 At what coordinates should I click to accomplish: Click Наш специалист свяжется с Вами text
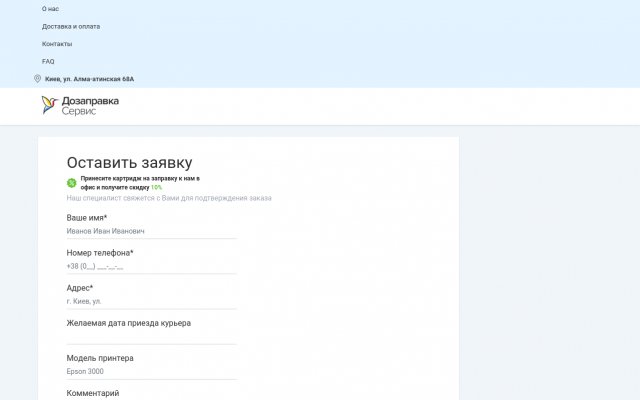click(x=169, y=198)
